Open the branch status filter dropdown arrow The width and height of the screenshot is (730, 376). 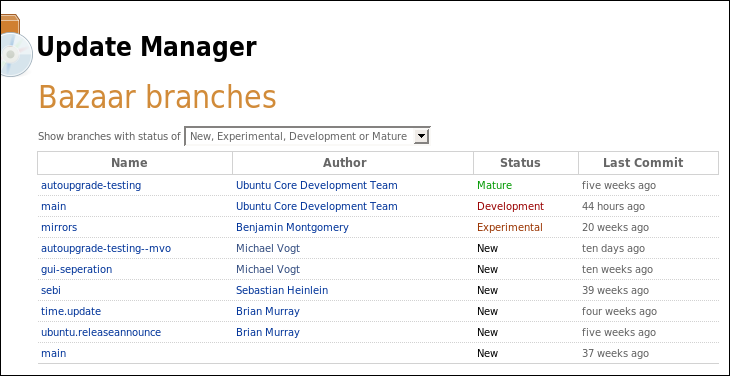pyautogui.click(x=421, y=136)
